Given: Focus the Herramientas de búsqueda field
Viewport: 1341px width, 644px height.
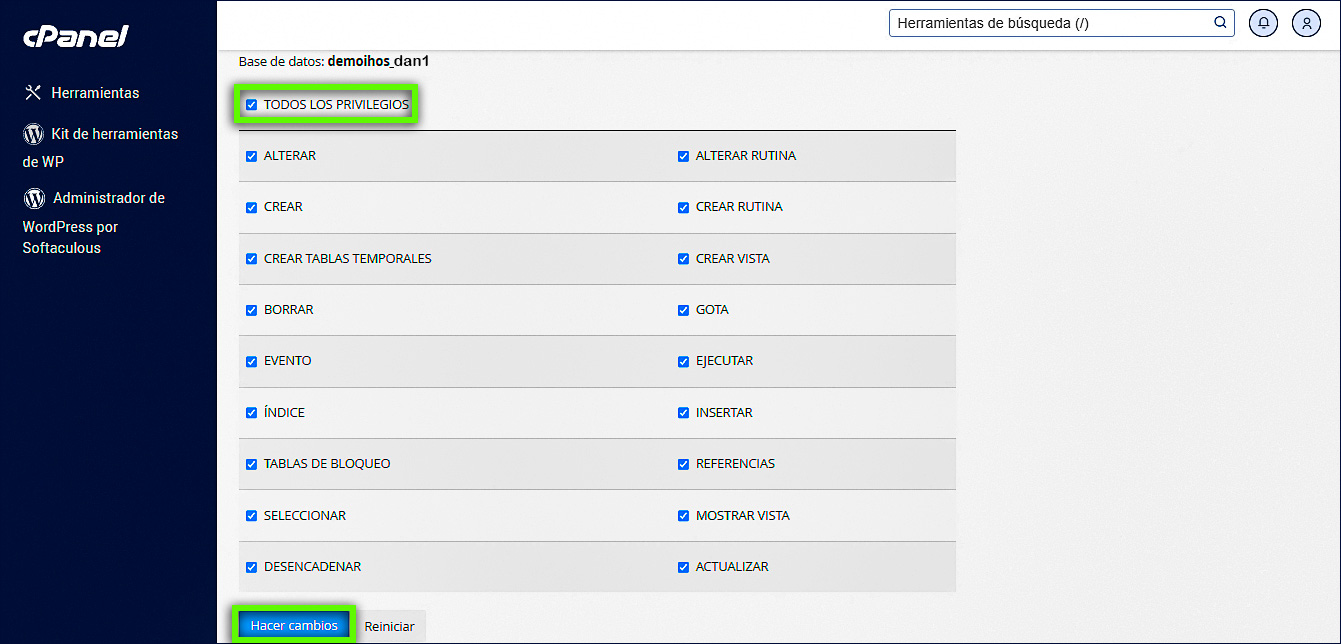Looking at the screenshot, I should click(x=1050, y=23).
